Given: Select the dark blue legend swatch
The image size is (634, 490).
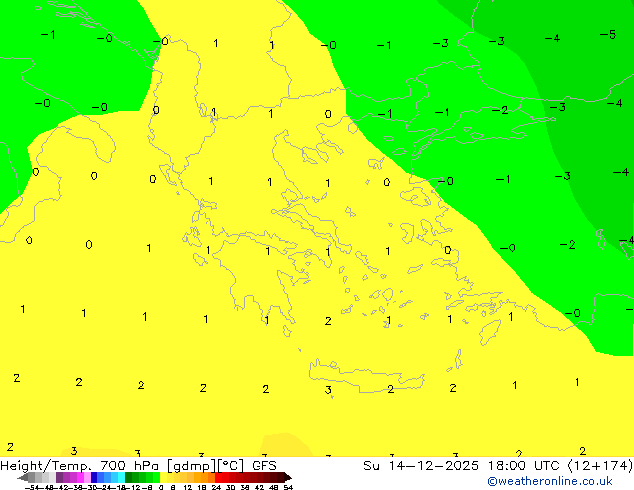Looking at the screenshot, I should [94, 477].
